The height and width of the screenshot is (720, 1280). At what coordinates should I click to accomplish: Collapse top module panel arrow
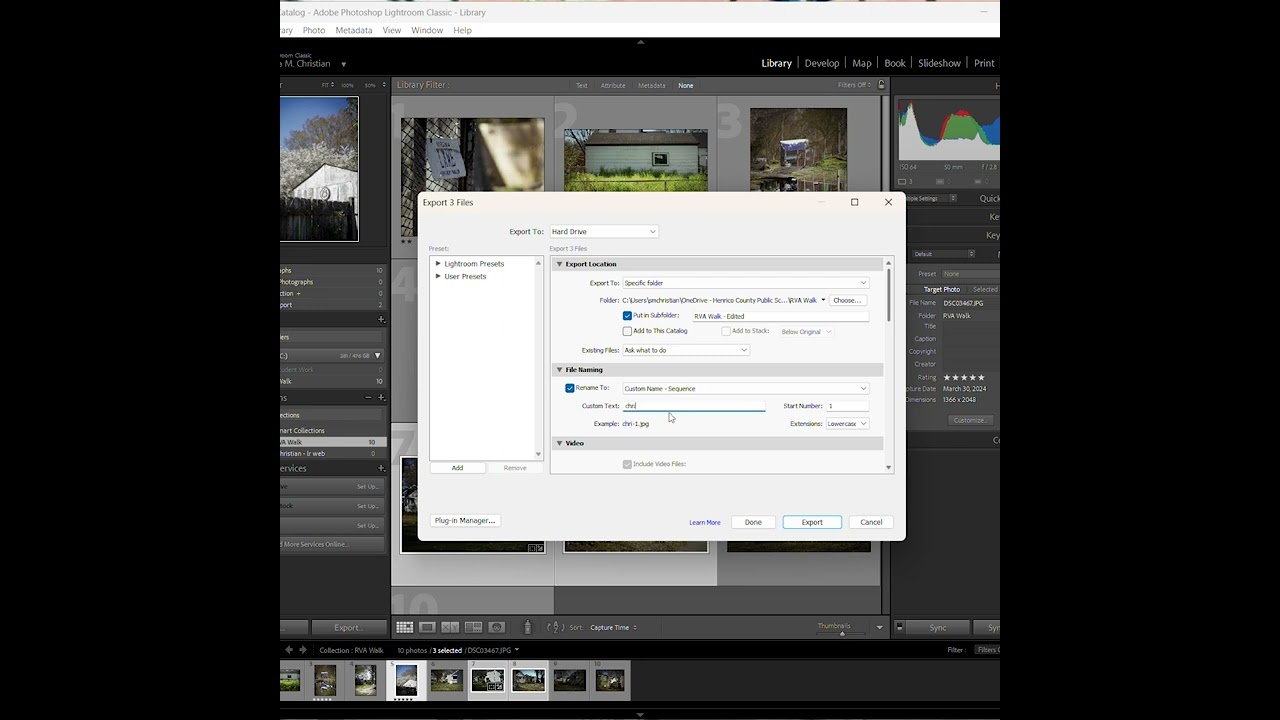click(x=640, y=42)
